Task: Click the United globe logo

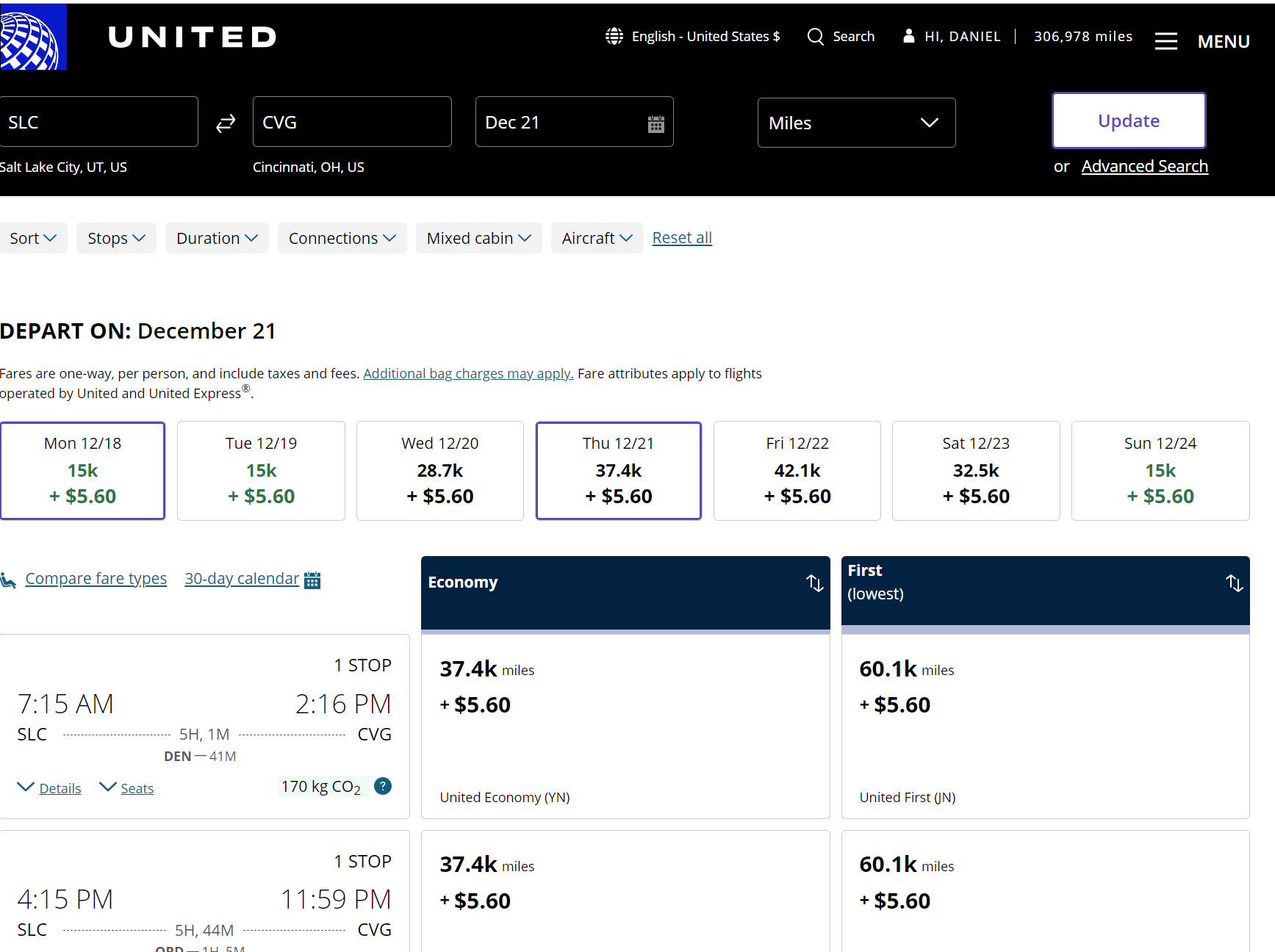Action: (x=32, y=37)
